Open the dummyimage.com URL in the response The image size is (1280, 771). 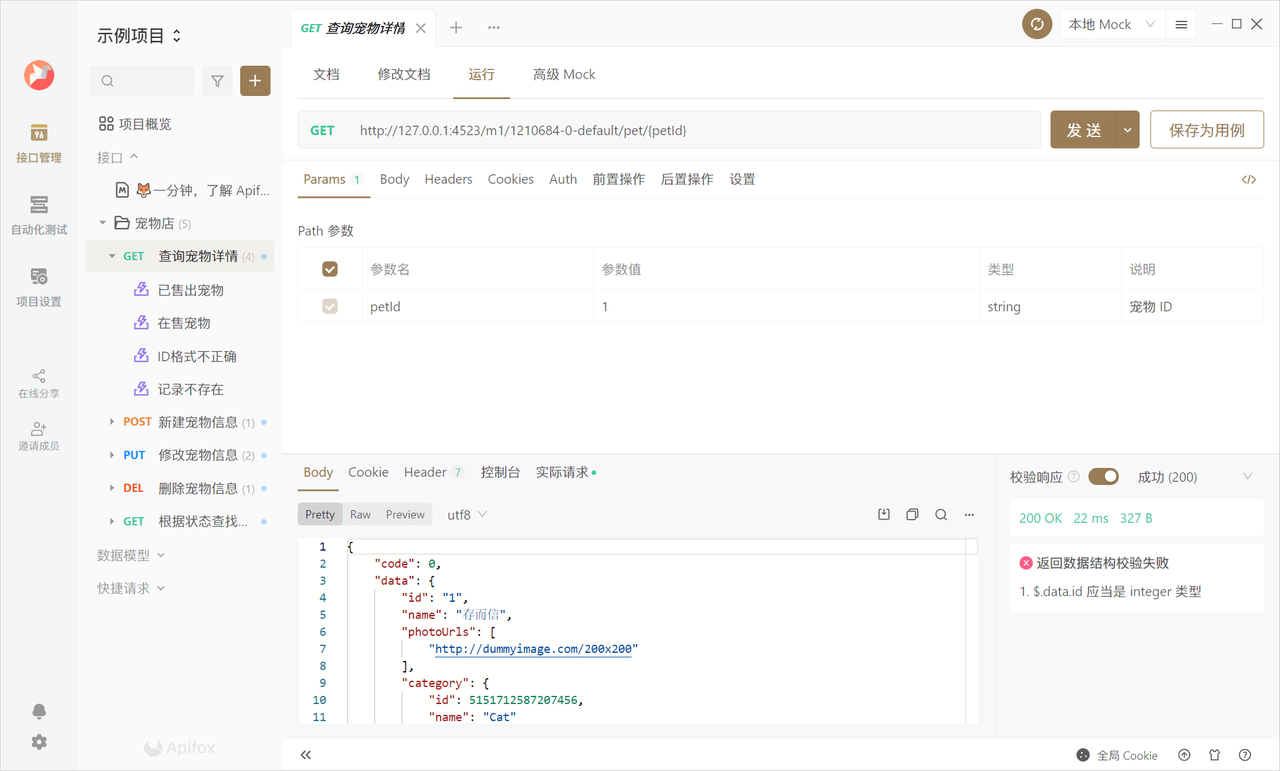click(x=535, y=649)
